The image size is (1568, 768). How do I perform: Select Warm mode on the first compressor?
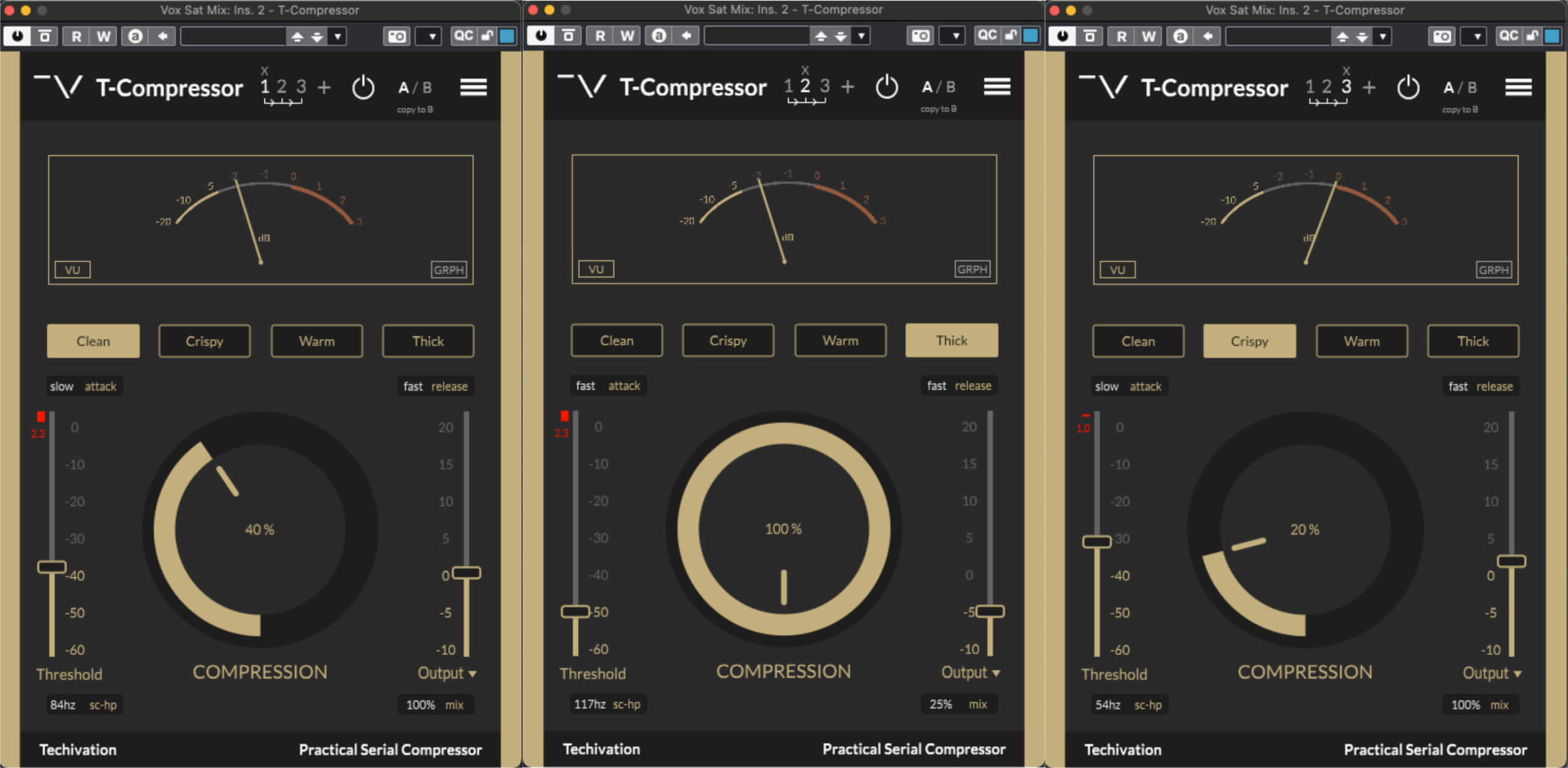pyautogui.click(x=316, y=341)
